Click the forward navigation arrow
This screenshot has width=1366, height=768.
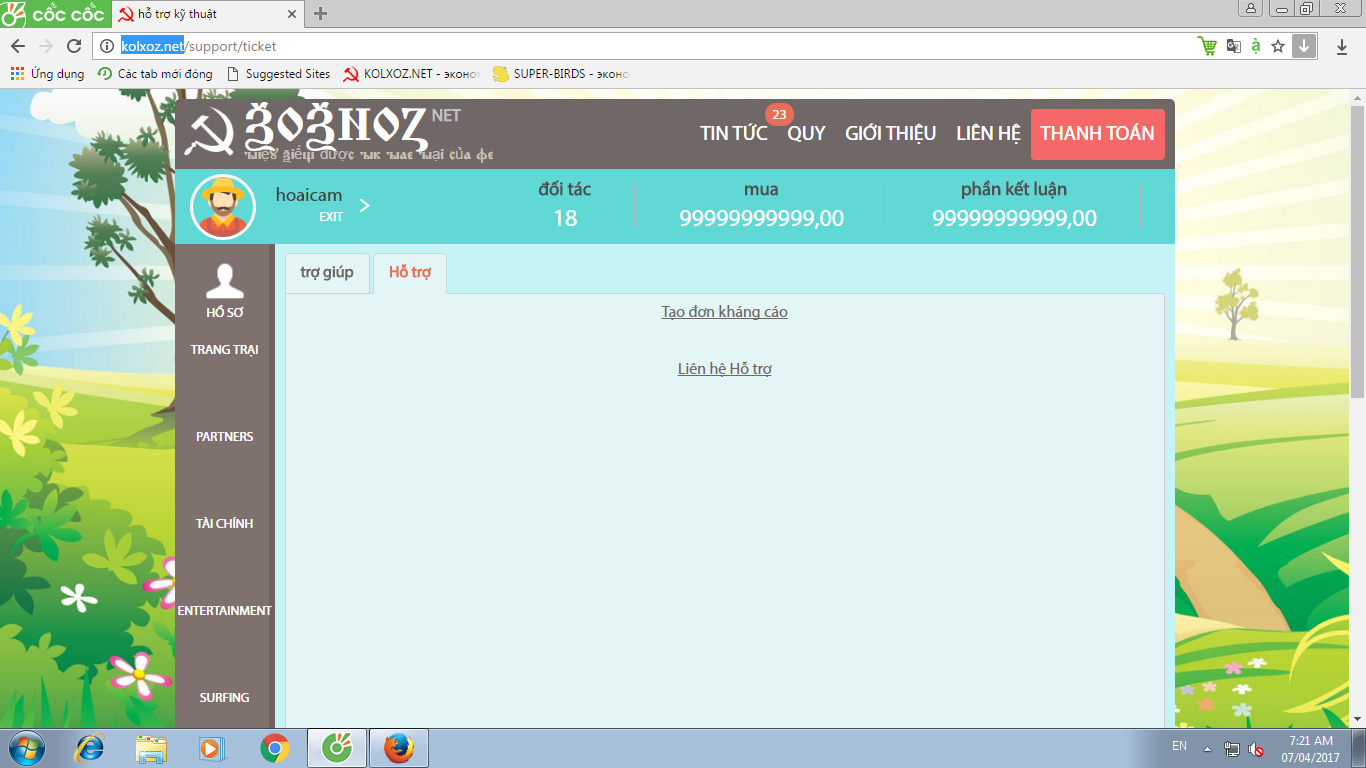(x=45, y=46)
